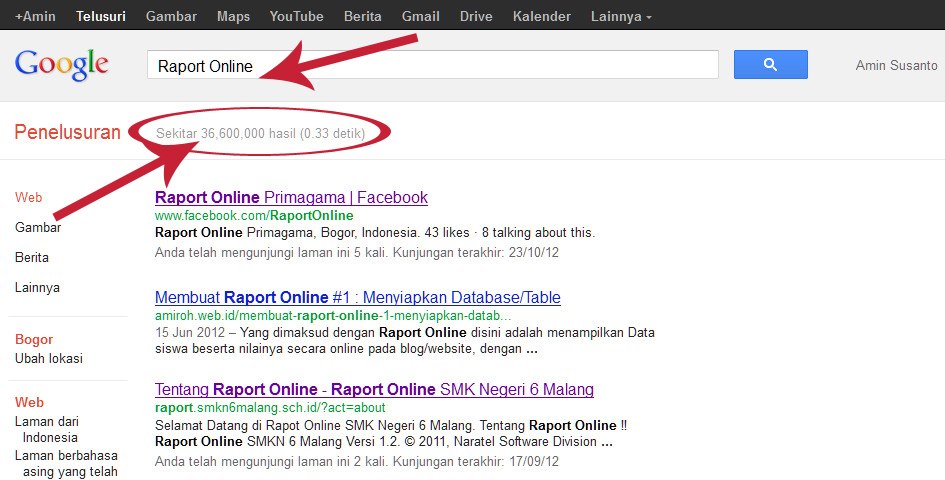The width and height of the screenshot is (945, 480).
Task: Open Berita in the top black bar
Action: click(x=363, y=16)
